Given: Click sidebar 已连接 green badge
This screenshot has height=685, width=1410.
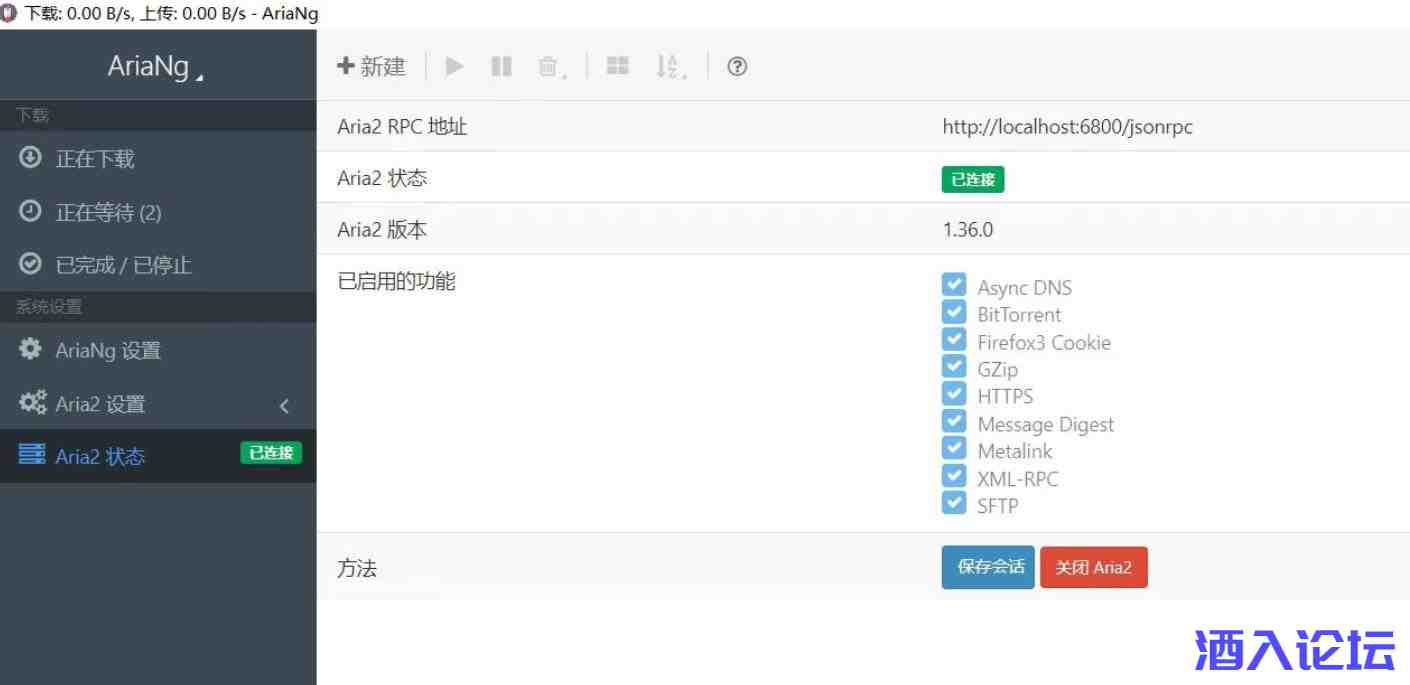Looking at the screenshot, I should pyautogui.click(x=271, y=453).
